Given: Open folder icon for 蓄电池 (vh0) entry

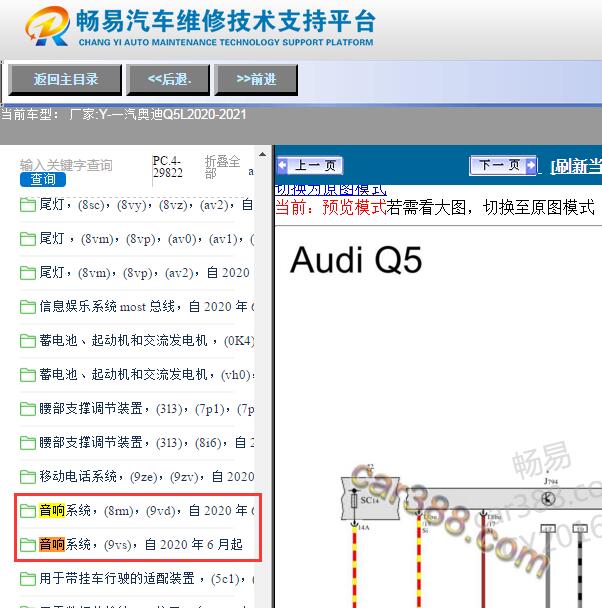Looking at the screenshot, I should coord(28,375).
